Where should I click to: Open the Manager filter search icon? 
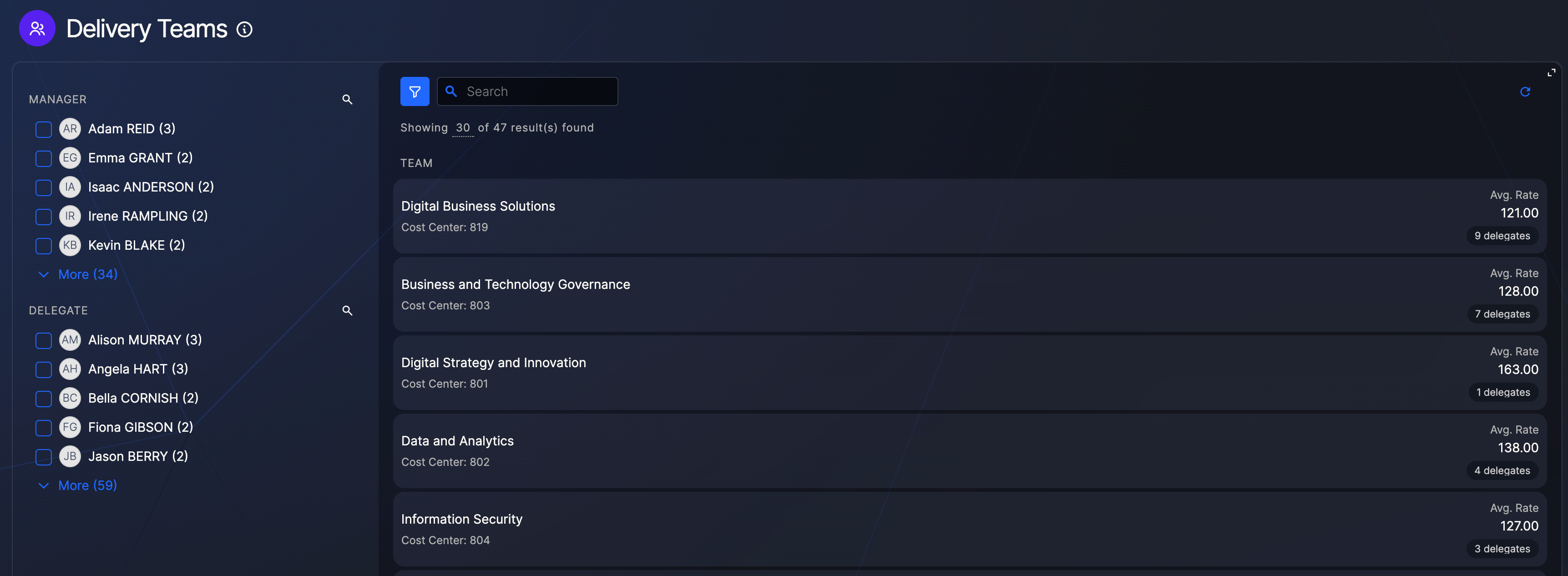click(347, 99)
